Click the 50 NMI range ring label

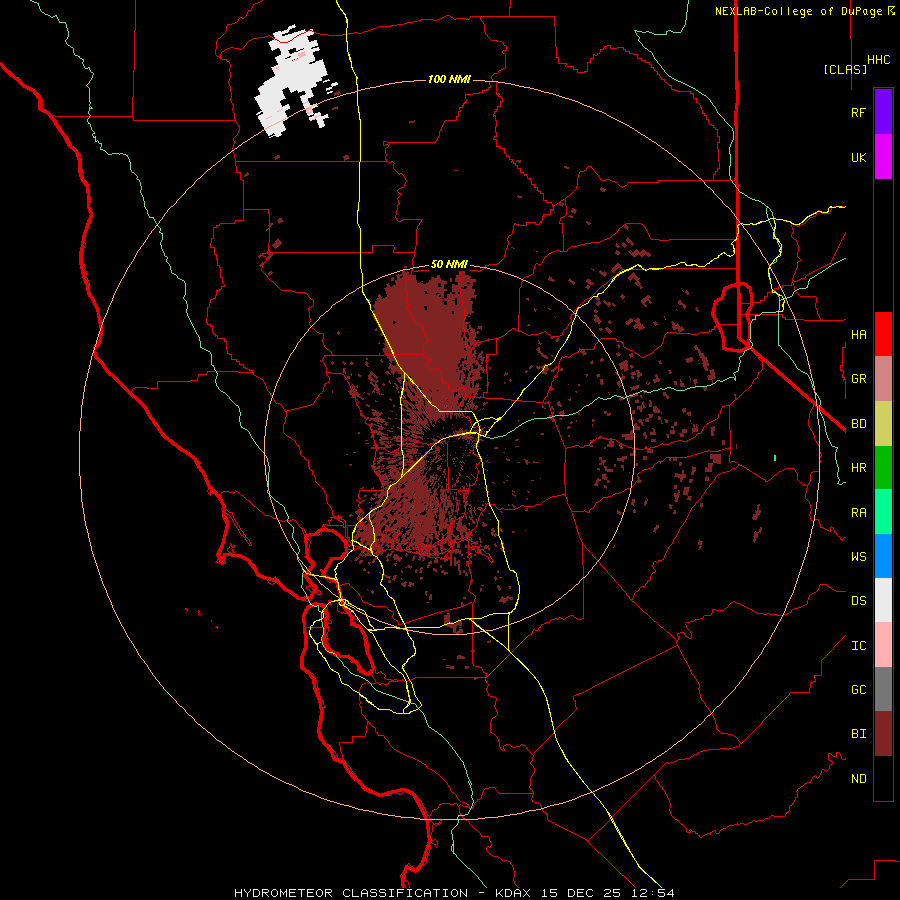(449, 265)
